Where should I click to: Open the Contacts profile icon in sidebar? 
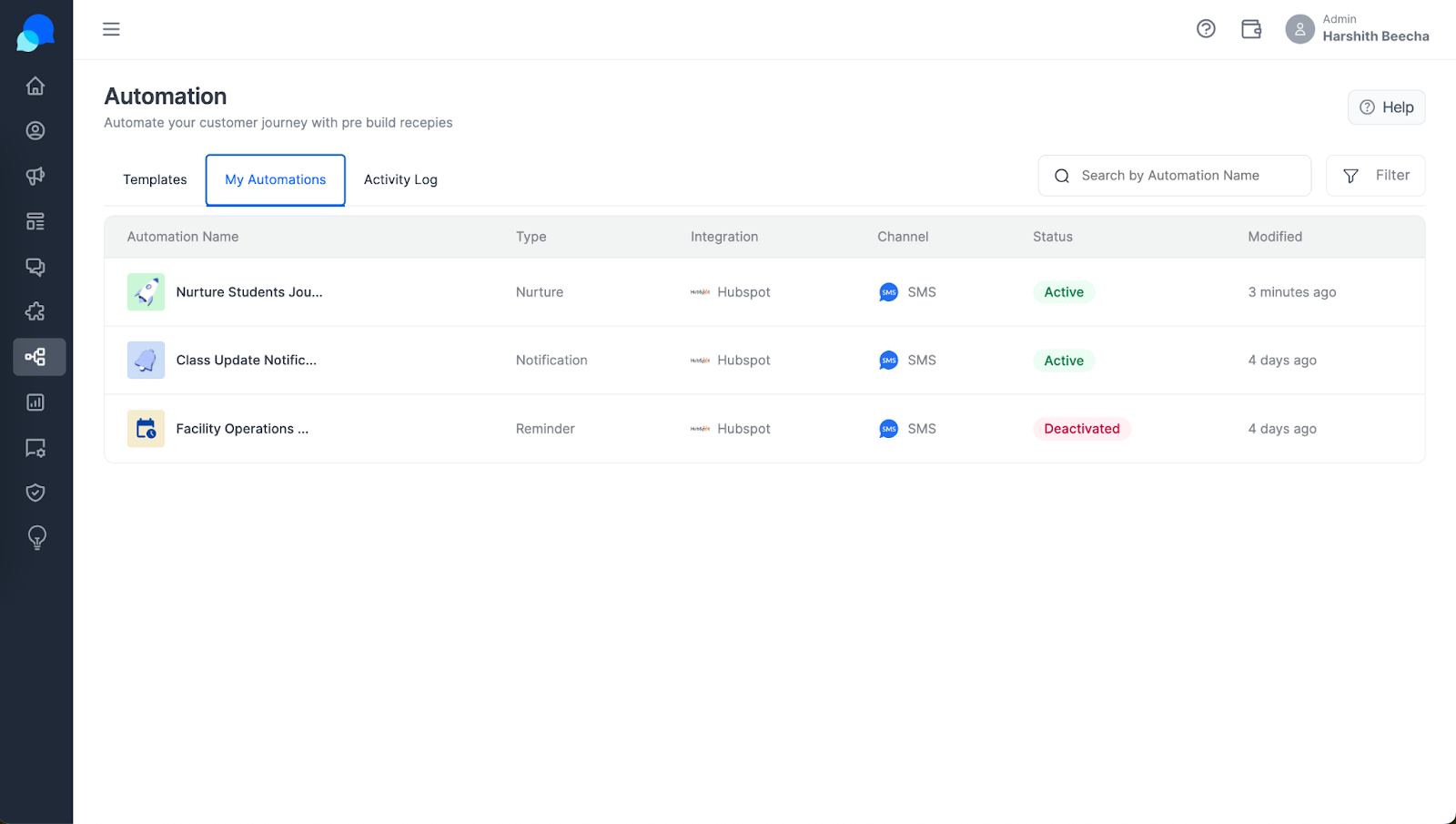pos(35,131)
